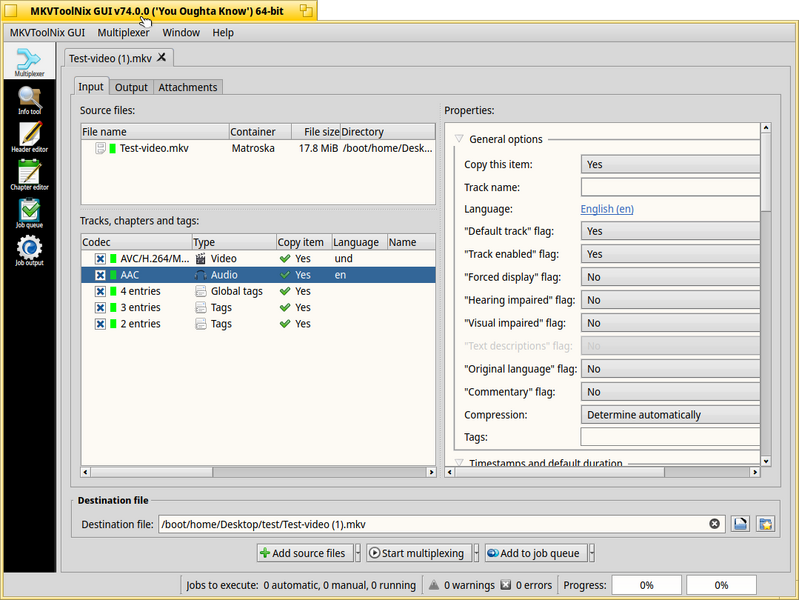The height and width of the screenshot is (600, 799).
Task: Click the Track name input field
Action: coord(670,187)
